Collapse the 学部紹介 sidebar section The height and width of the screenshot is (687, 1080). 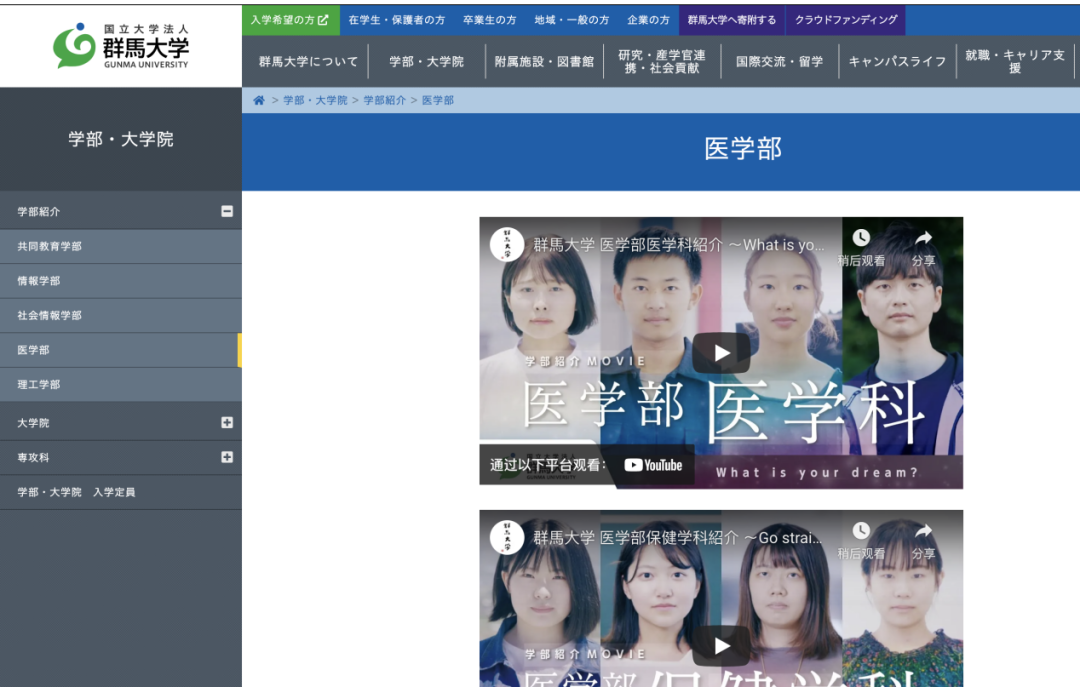pos(227,212)
